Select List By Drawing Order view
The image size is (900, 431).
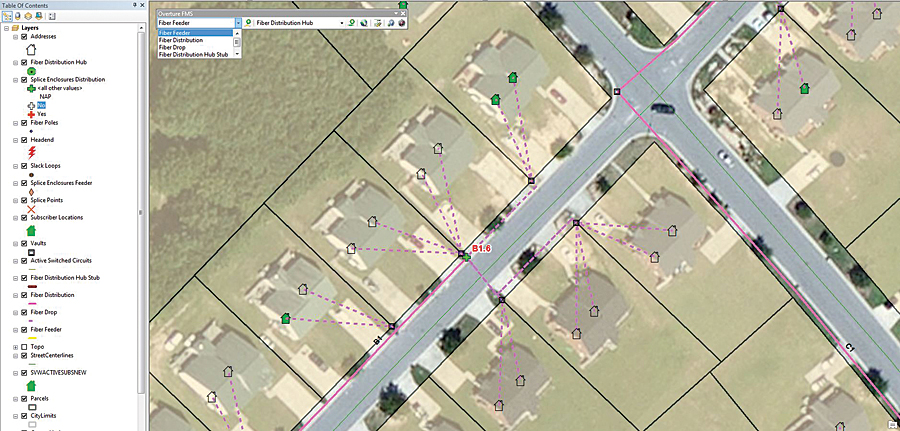tap(6, 16)
